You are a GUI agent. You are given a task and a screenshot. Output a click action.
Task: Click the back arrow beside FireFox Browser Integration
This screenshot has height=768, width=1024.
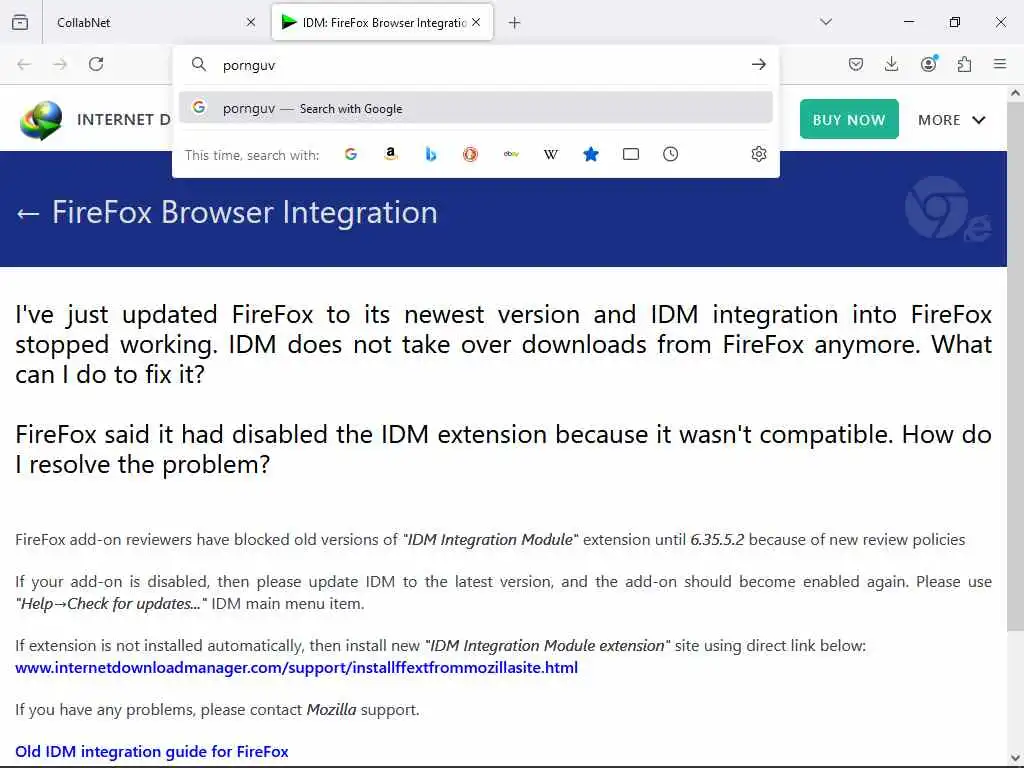[x=27, y=214]
